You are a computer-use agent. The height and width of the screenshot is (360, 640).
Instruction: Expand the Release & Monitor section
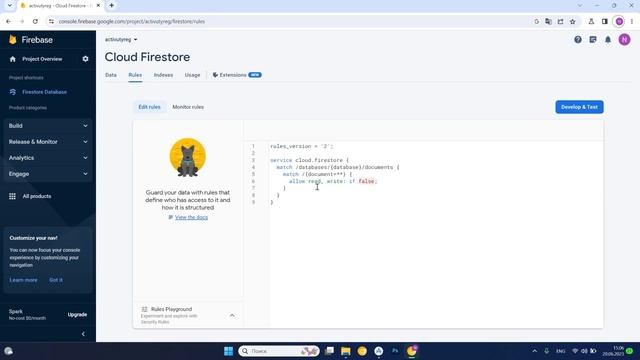[48, 142]
